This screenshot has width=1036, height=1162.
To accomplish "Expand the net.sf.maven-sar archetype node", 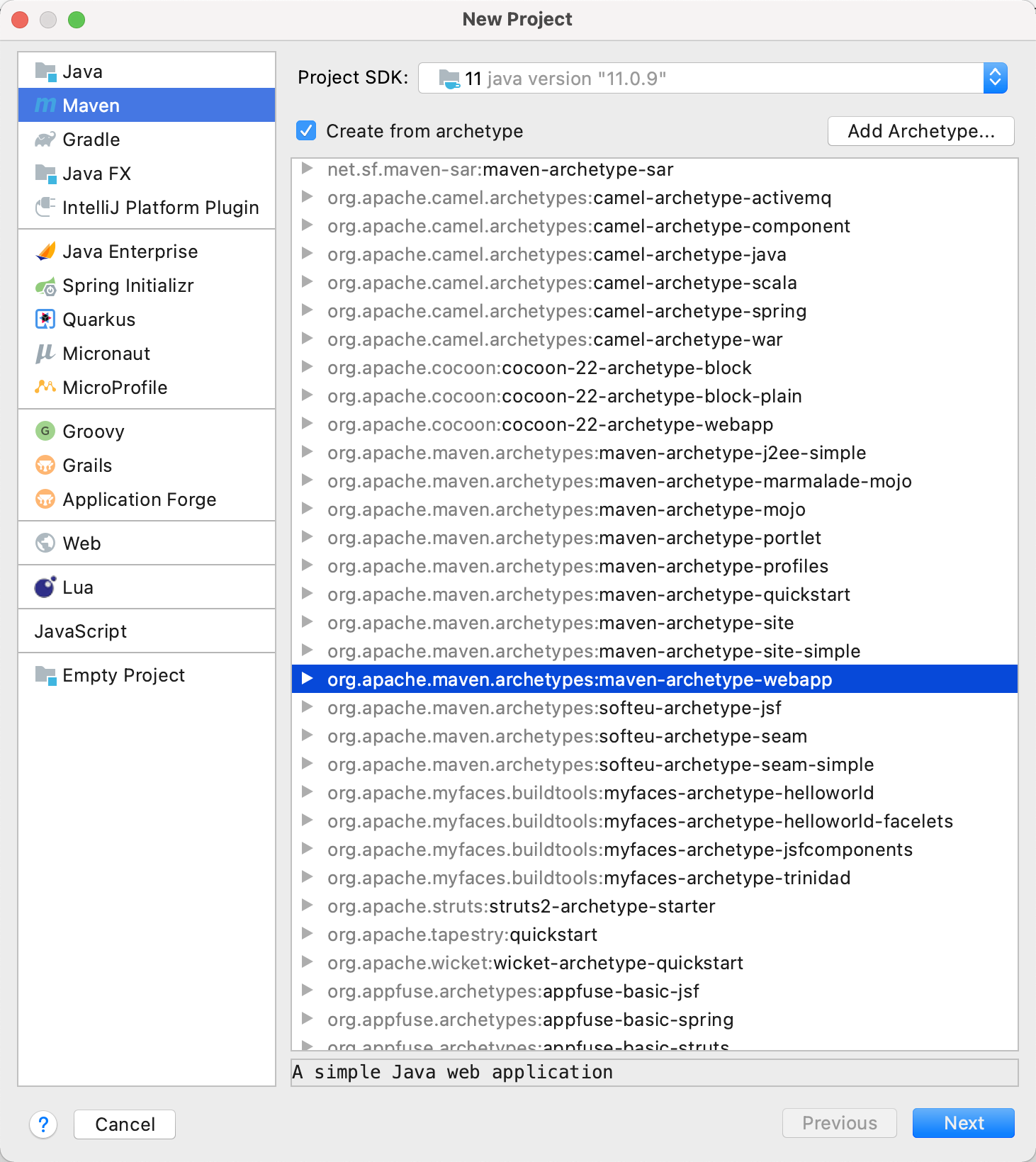I will pyautogui.click(x=308, y=169).
